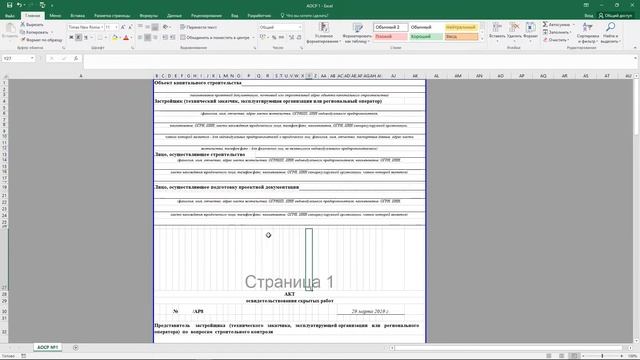Screen dimensions: 640x360
Task: Save the workbook from the quick access toolbar
Action: pyautogui.click(x=9, y=5)
